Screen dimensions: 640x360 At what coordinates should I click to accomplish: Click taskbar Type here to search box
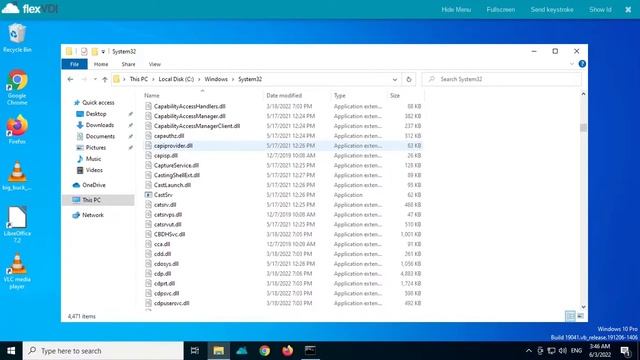coord(103,351)
